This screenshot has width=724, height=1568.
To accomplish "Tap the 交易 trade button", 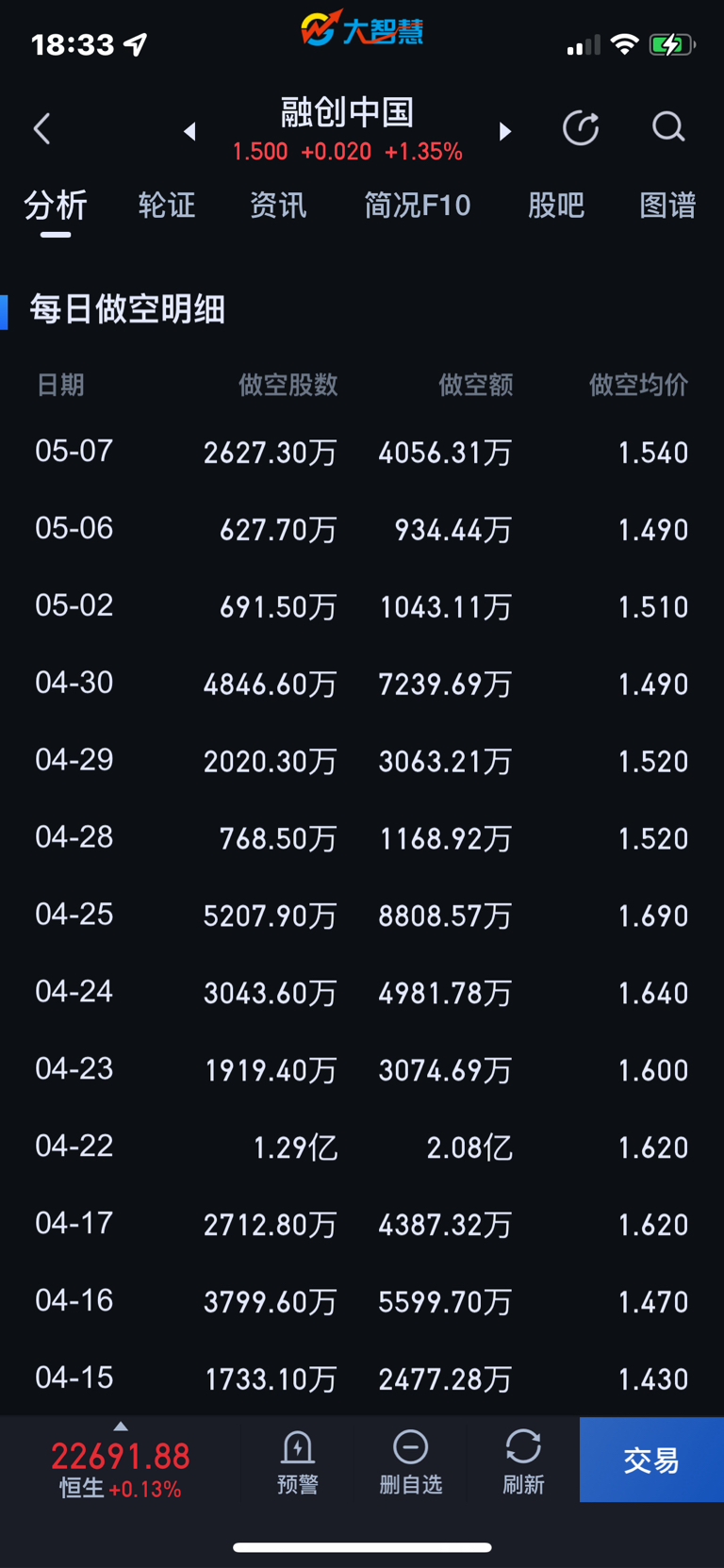I will pyautogui.click(x=651, y=1460).
